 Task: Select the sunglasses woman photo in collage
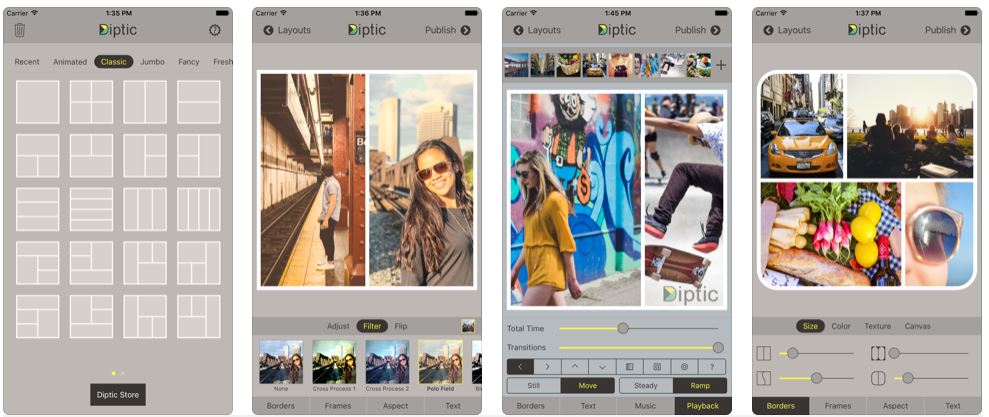[421, 180]
